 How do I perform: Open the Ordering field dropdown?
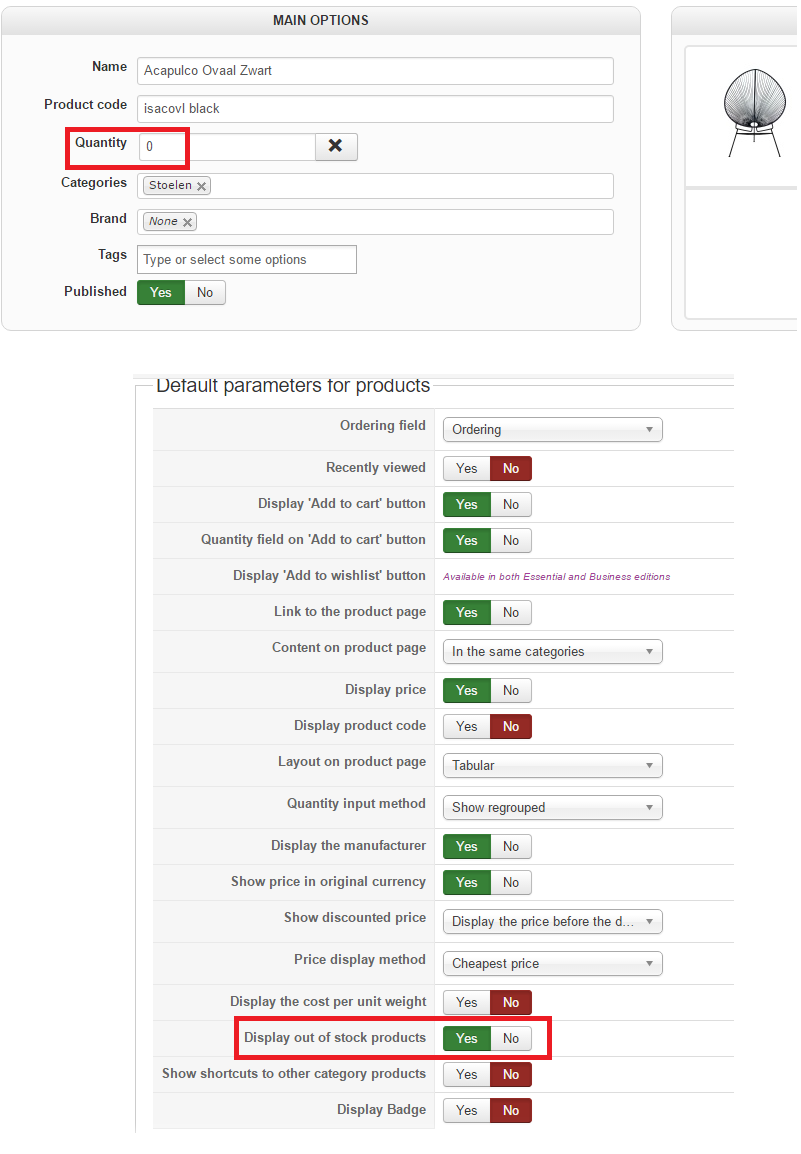point(552,430)
